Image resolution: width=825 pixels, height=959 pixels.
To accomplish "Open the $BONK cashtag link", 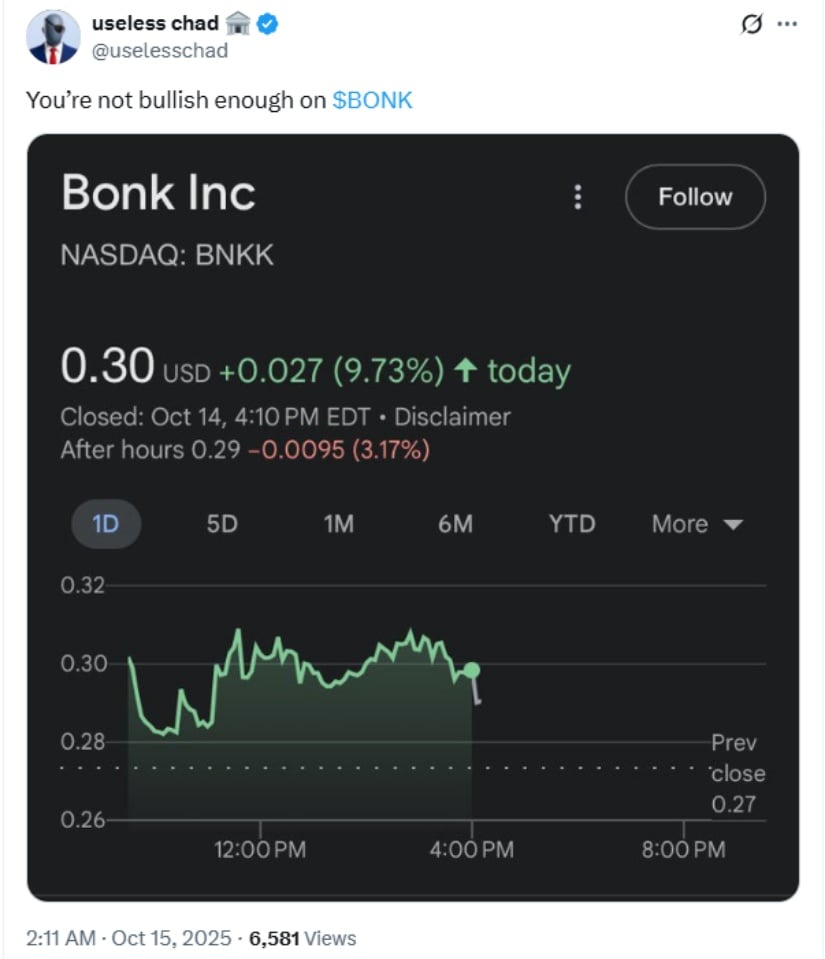I will [372, 100].
